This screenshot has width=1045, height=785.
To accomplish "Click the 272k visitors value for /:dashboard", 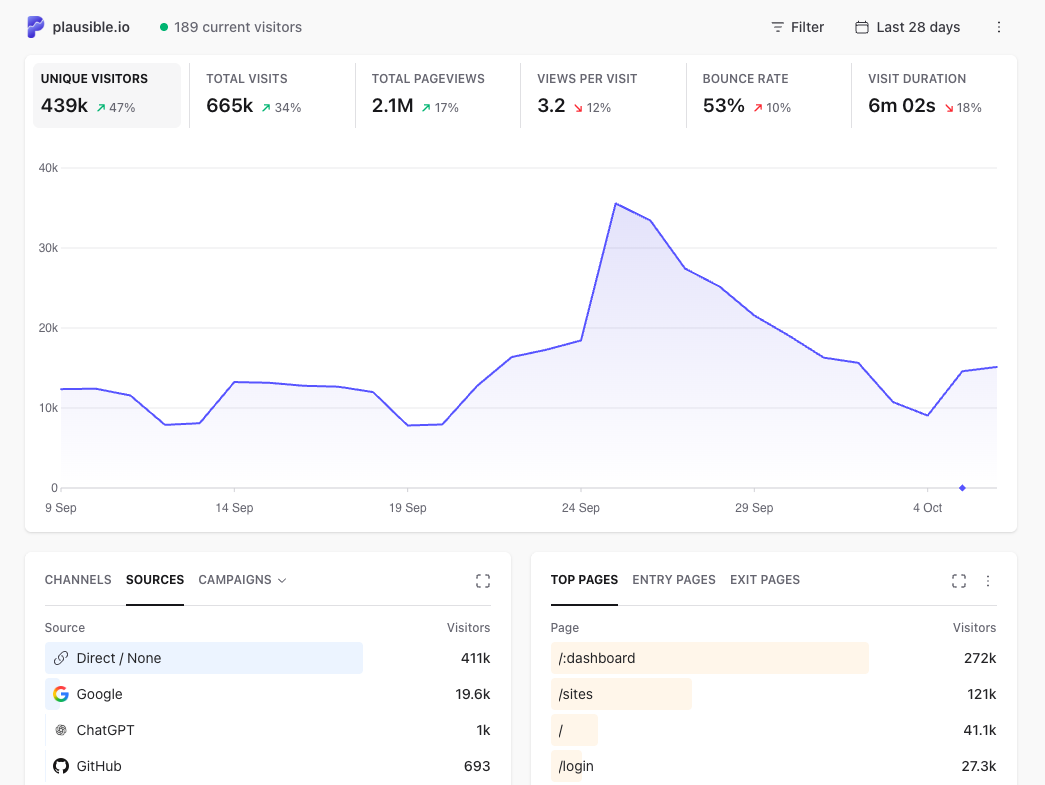I will pos(980,658).
